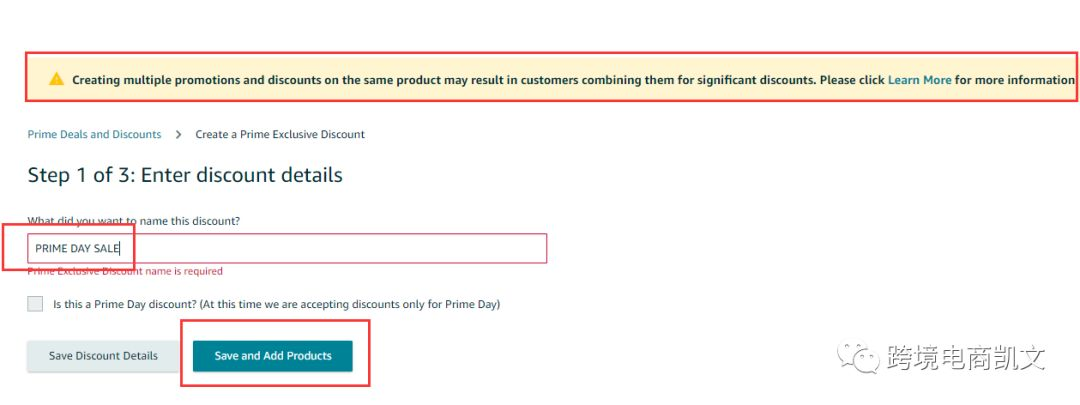Click 'What did you want to name this discount?' label
Image resolution: width=1080 pixels, height=405 pixels.
pyautogui.click(x=134, y=221)
